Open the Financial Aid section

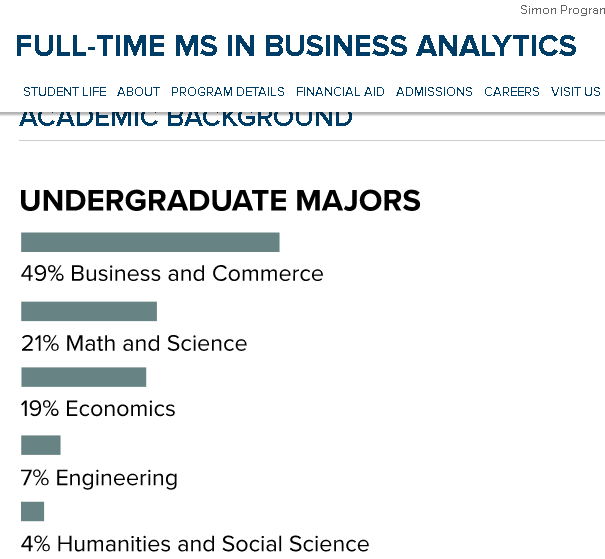[x=340, y=92]
